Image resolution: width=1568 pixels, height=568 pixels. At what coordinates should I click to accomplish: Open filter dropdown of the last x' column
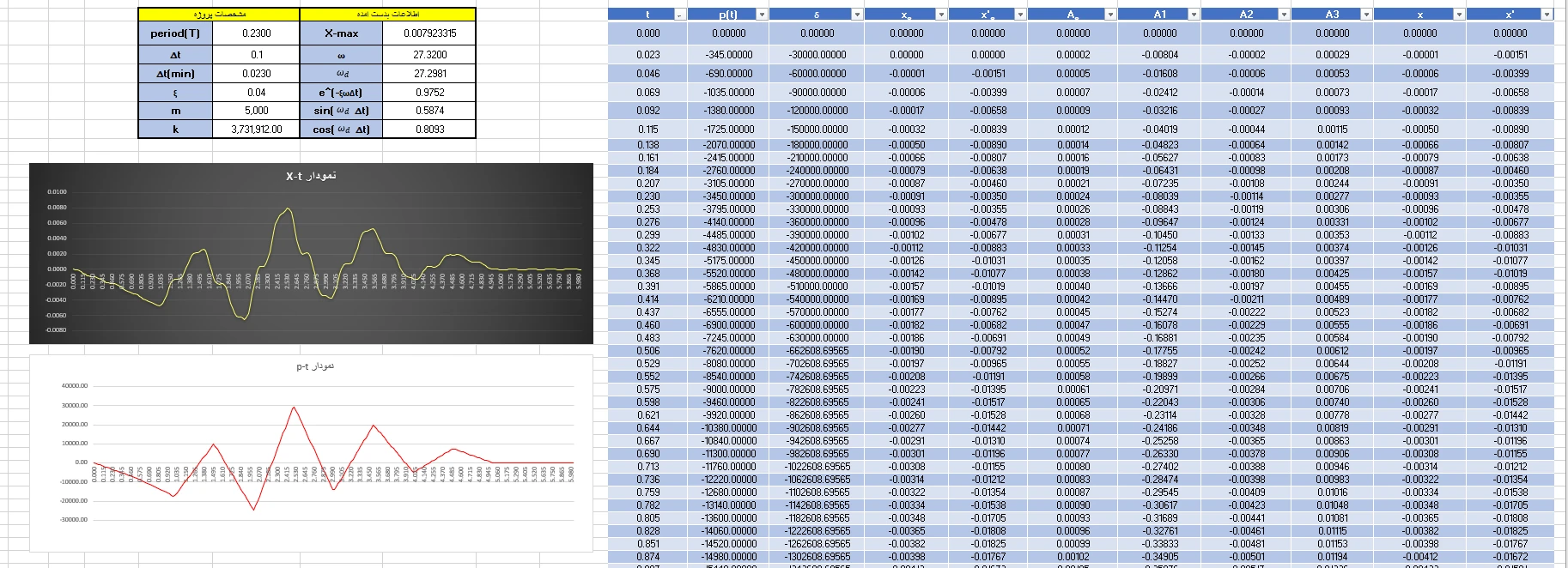[1547, 15]
